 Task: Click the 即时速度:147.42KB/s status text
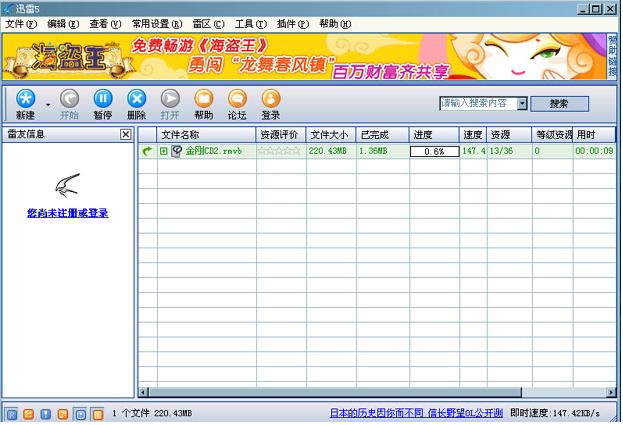click(555, 413)
